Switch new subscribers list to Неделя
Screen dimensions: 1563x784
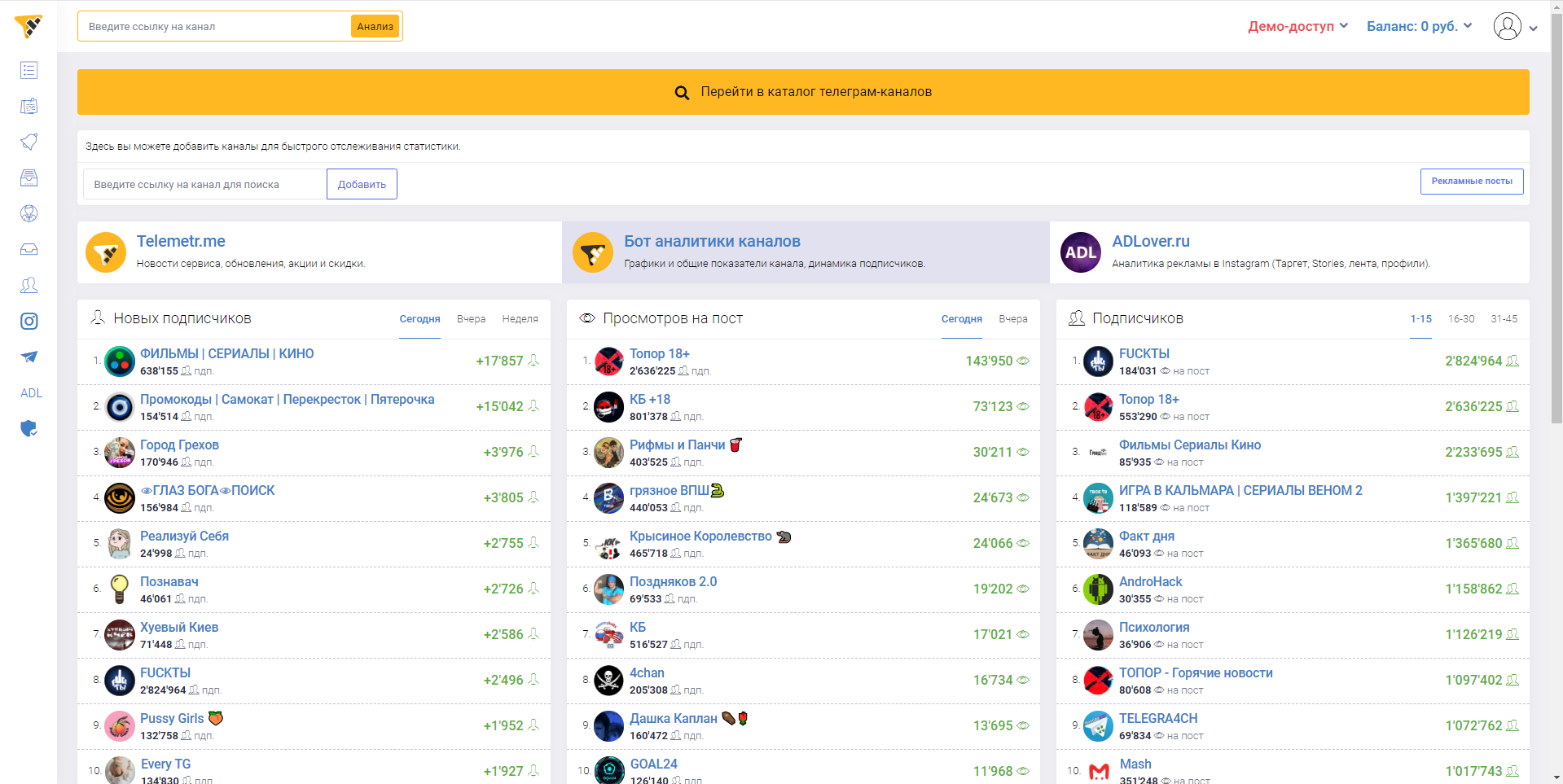(x=520, y=319)
